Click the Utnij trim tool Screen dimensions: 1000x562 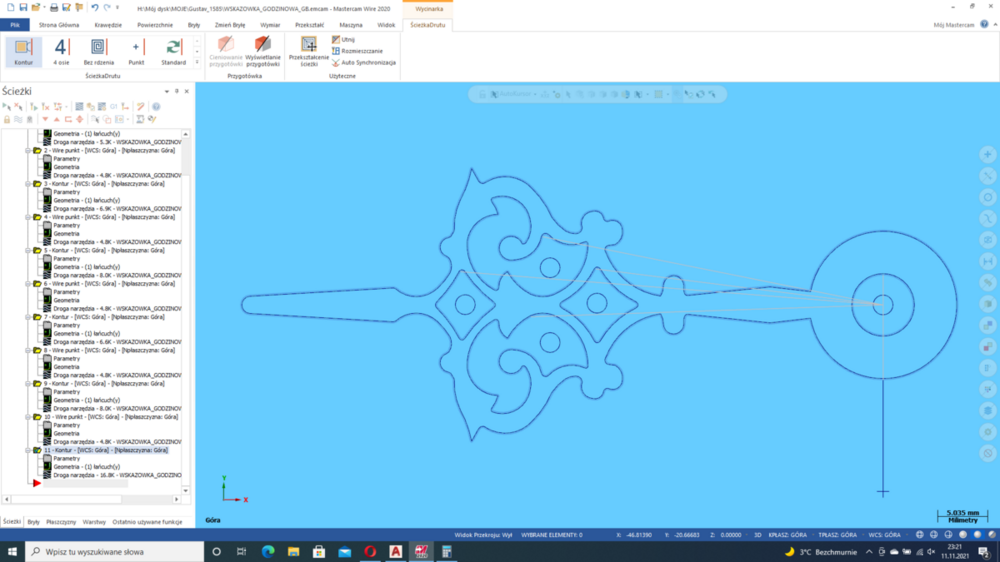[x=343, y=40]
